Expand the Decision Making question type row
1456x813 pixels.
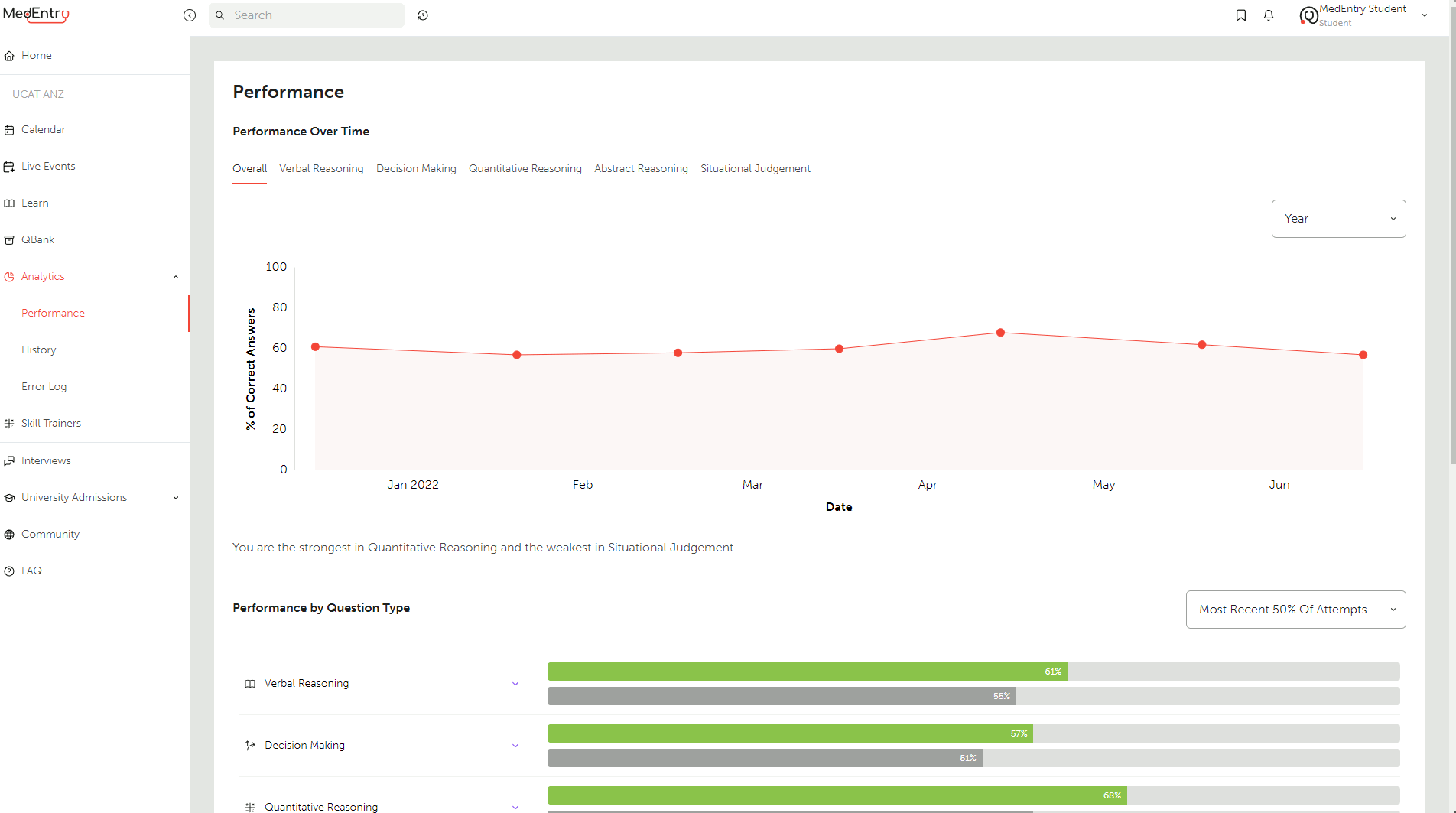tap(515, 746)
